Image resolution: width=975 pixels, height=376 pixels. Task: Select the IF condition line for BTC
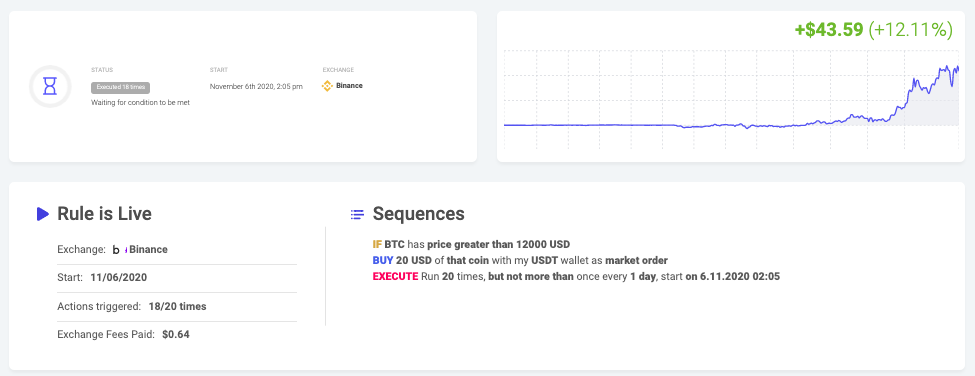471,244
